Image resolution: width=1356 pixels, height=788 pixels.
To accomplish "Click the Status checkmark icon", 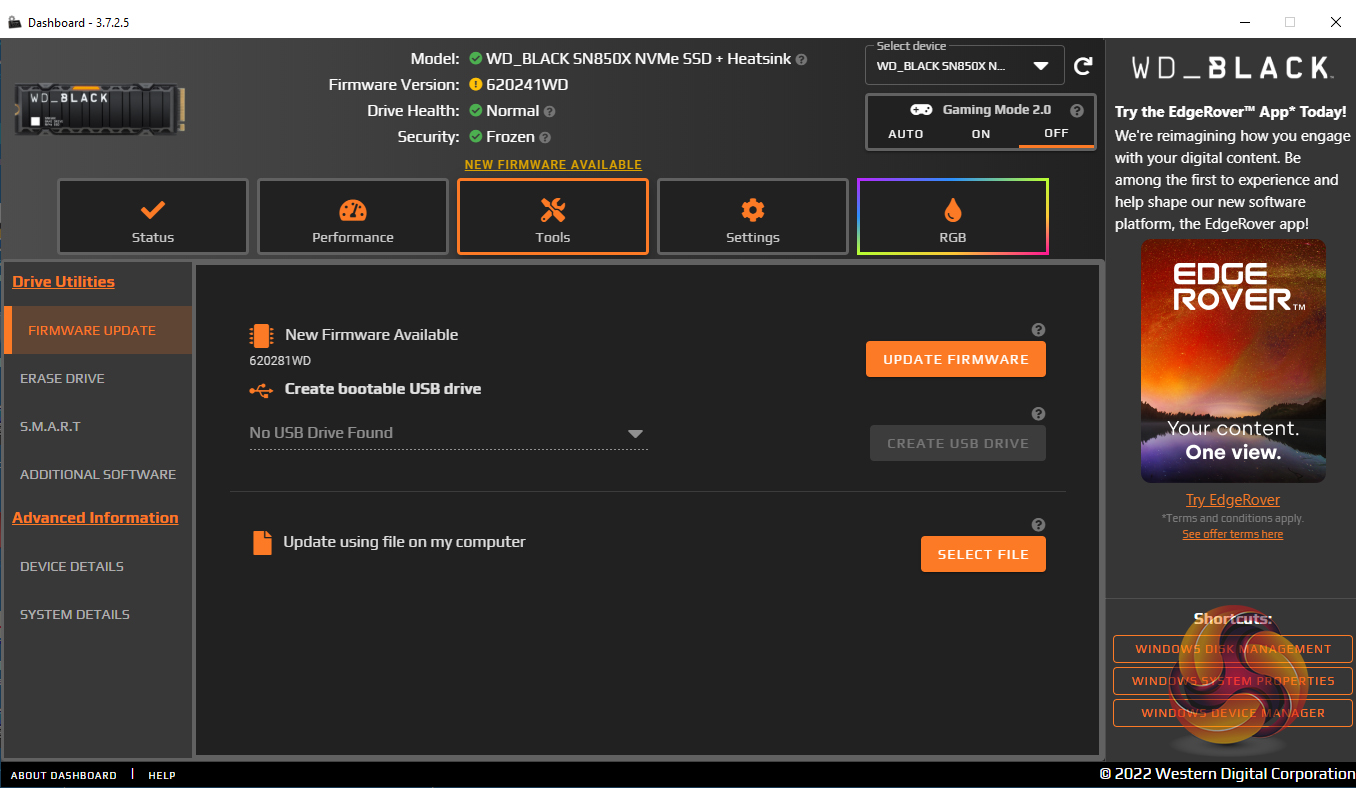I will pyautogui.click(x=153, y=210).
